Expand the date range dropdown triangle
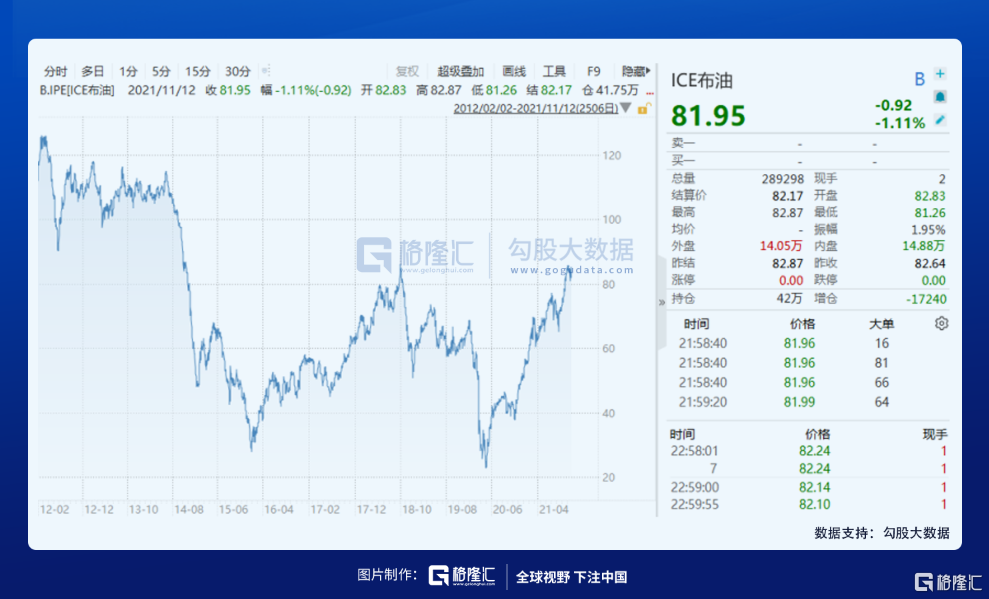The width and height of the screenshot is (989, 599). [x=626, y=108]
